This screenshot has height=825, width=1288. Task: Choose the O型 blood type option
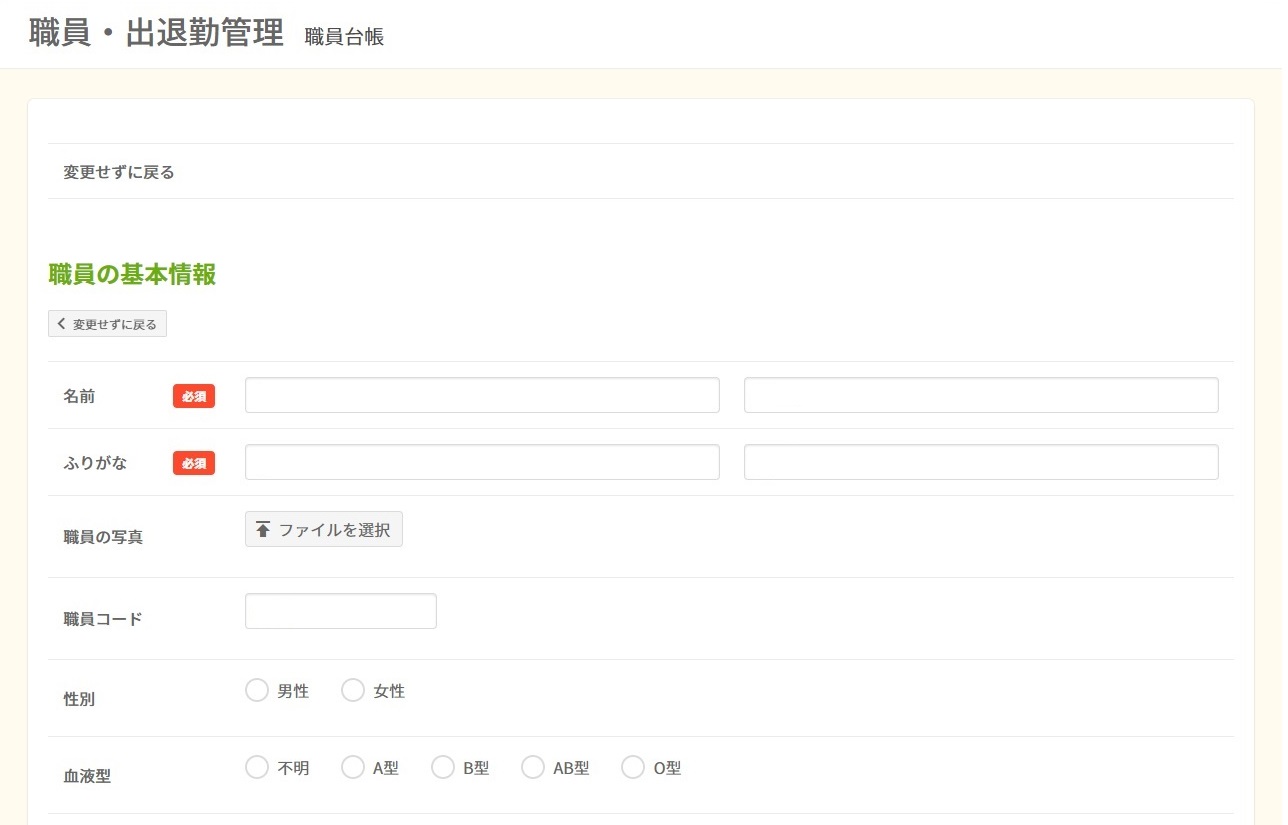633,768
